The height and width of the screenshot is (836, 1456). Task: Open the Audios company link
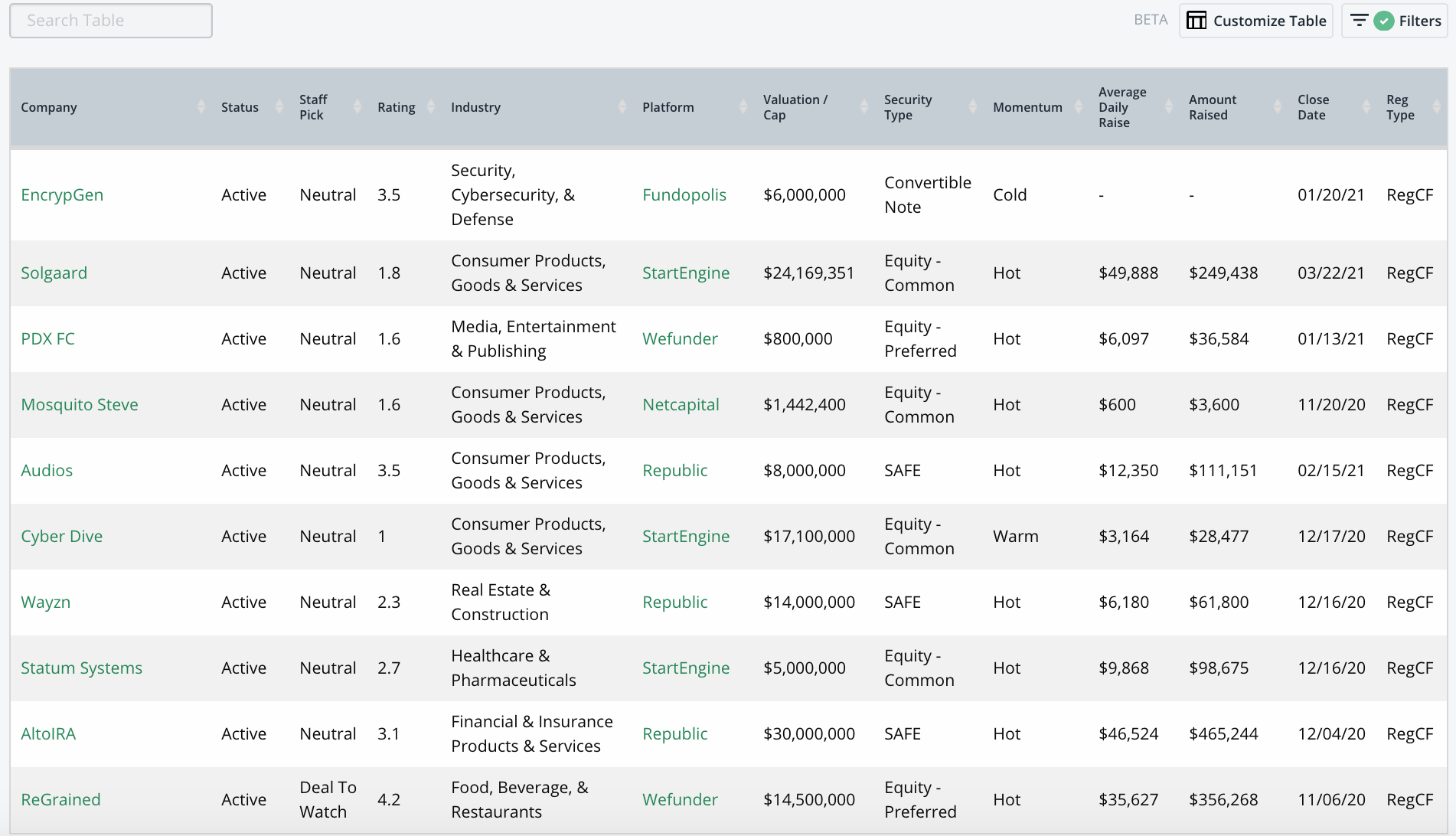coord(47,471)
